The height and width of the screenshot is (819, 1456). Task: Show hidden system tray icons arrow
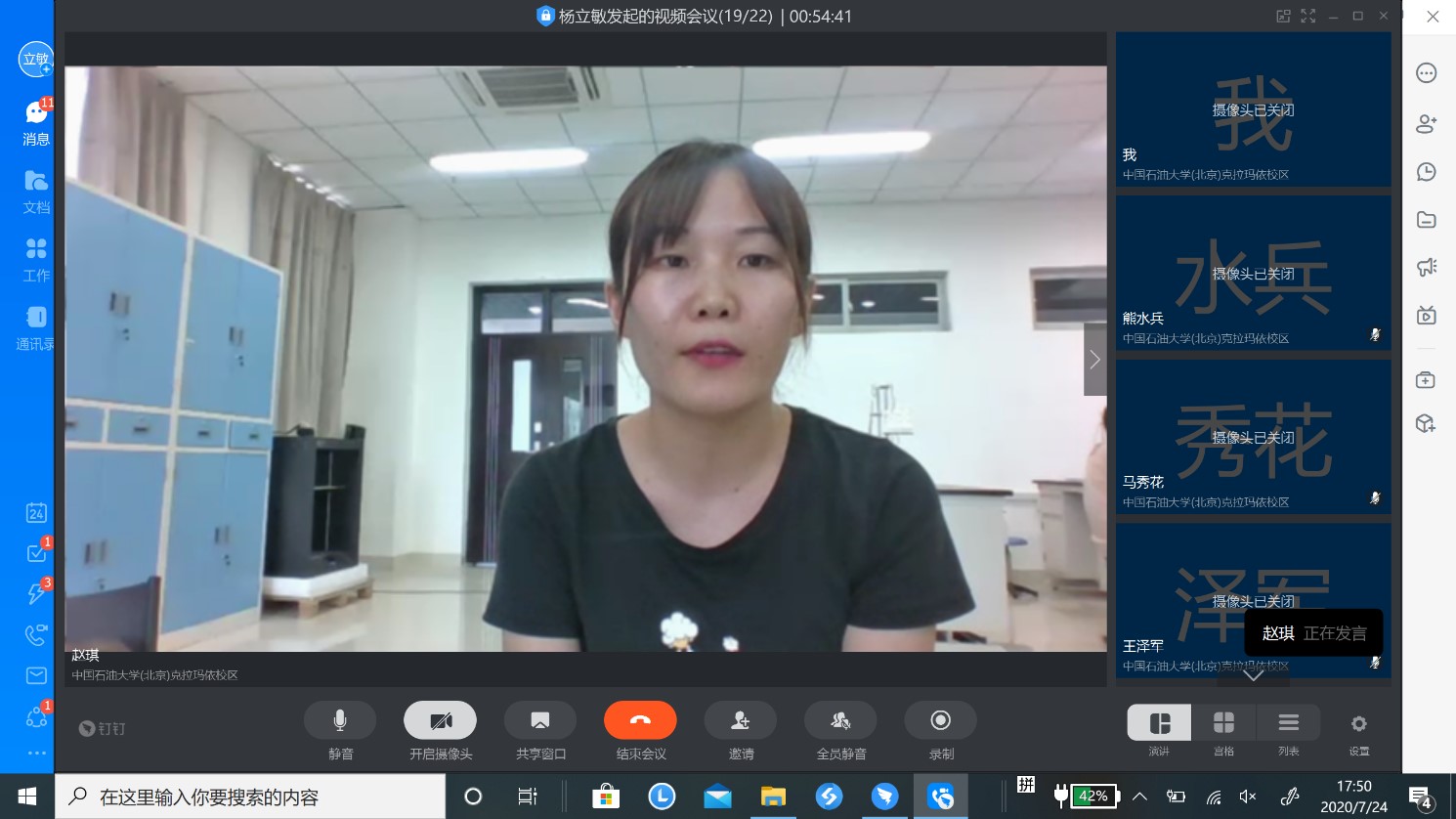[x=1139, y=797]
